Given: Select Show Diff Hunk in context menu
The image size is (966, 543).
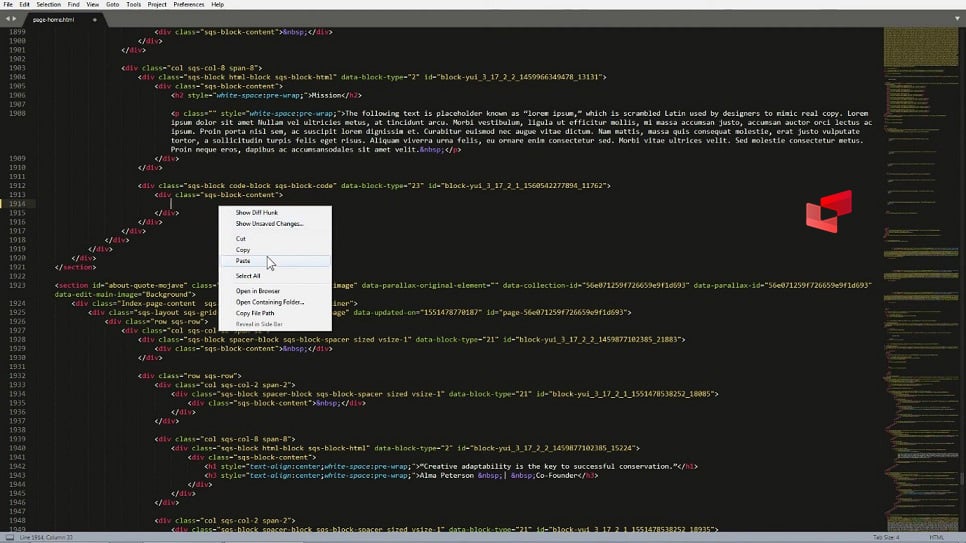Looking at the screenshot, I should coord(257,213).
